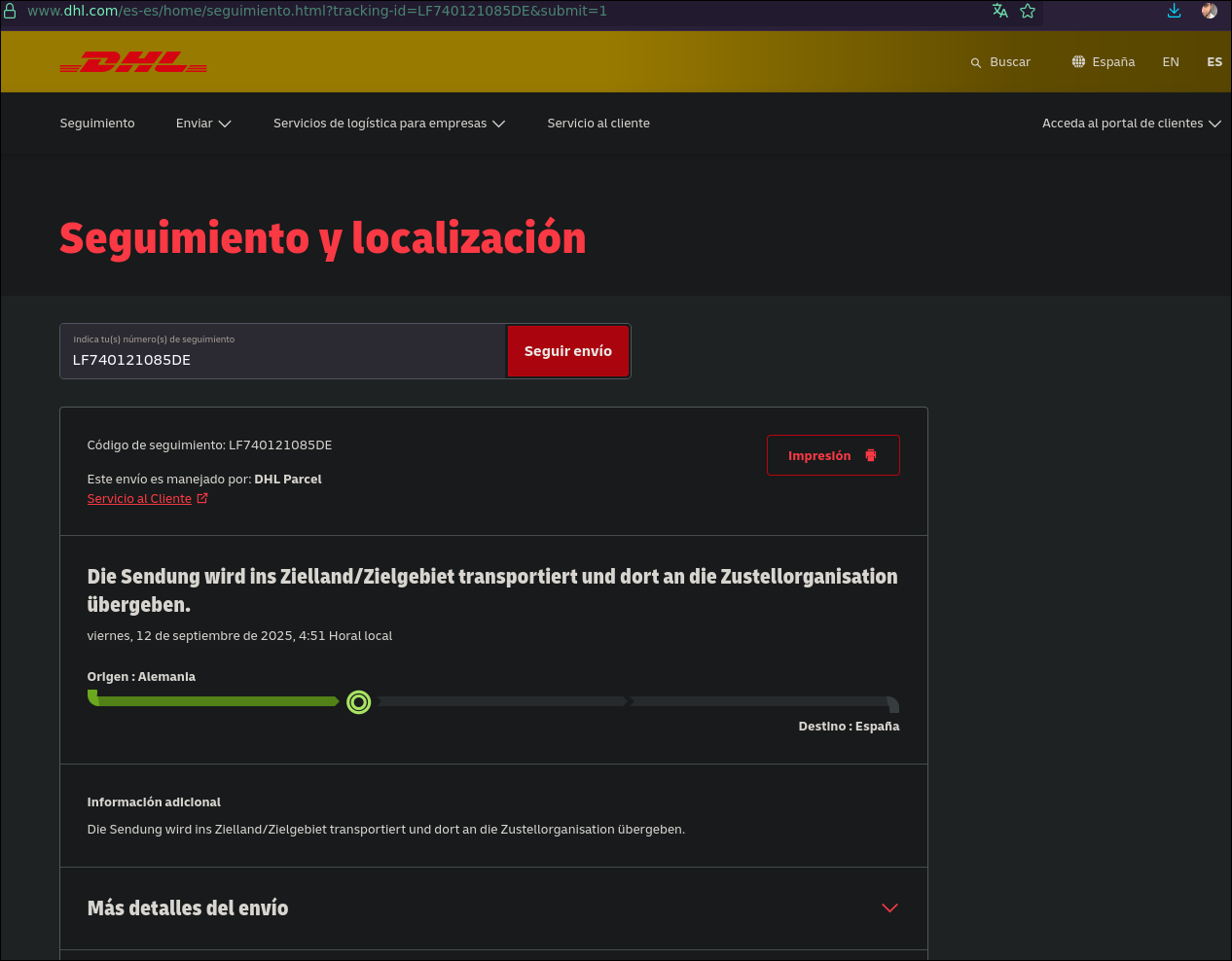Click the padlock site security icon
1232x961 pixels.
[x=10, y=11]
